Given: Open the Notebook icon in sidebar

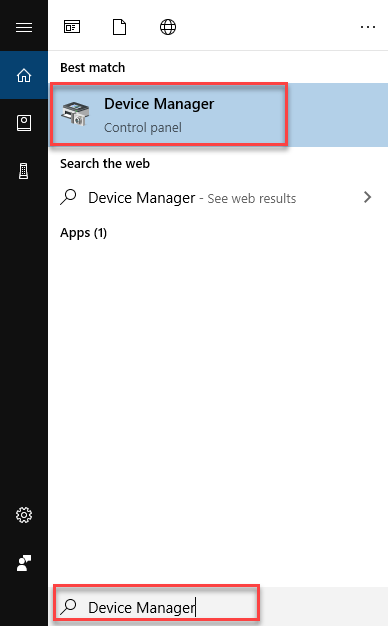Looking at the screenshot, I should click(24, 123).
